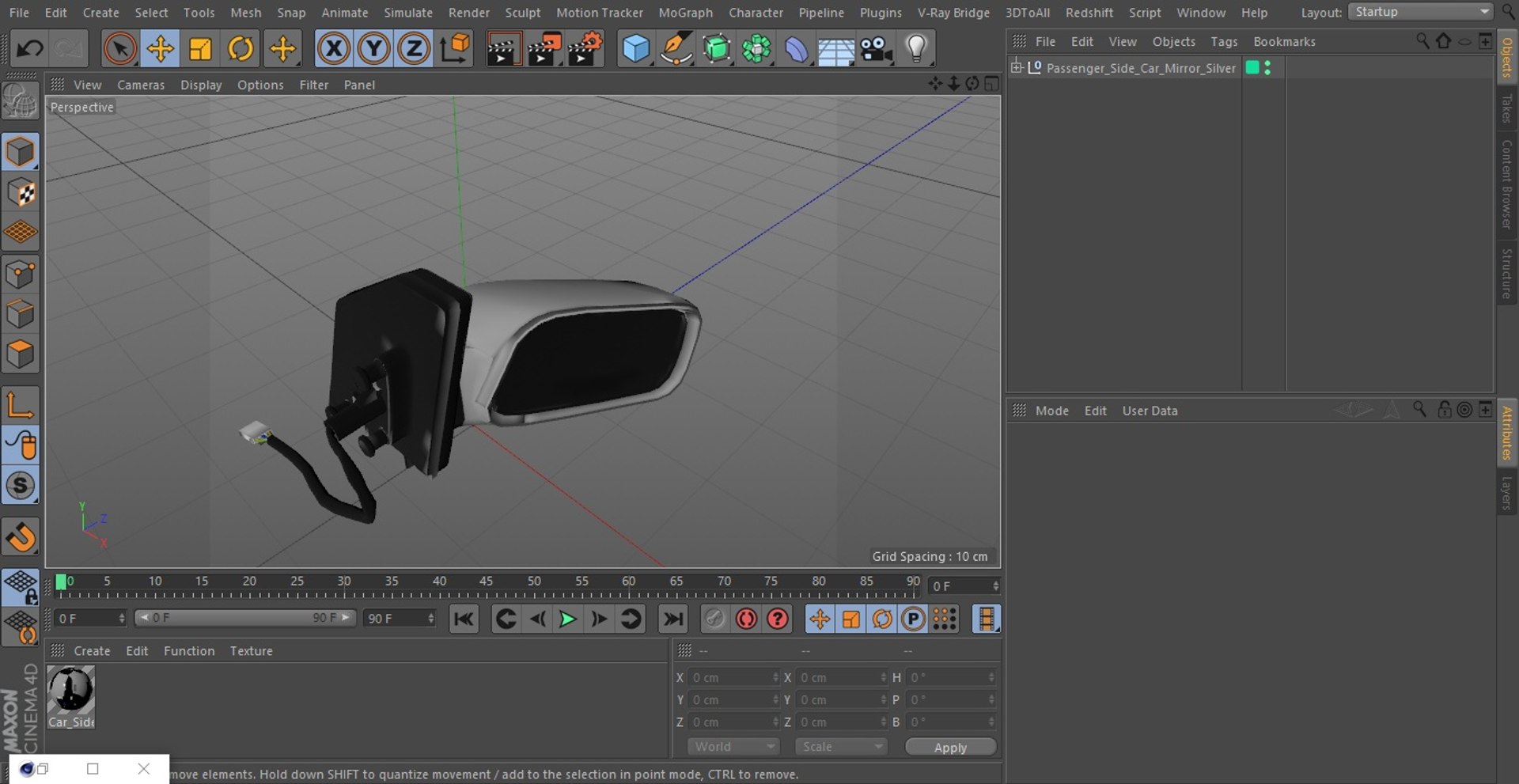Screen dimensions: 1519x784
Task: Toggle Y-axis lock
Action: [373, 49]
